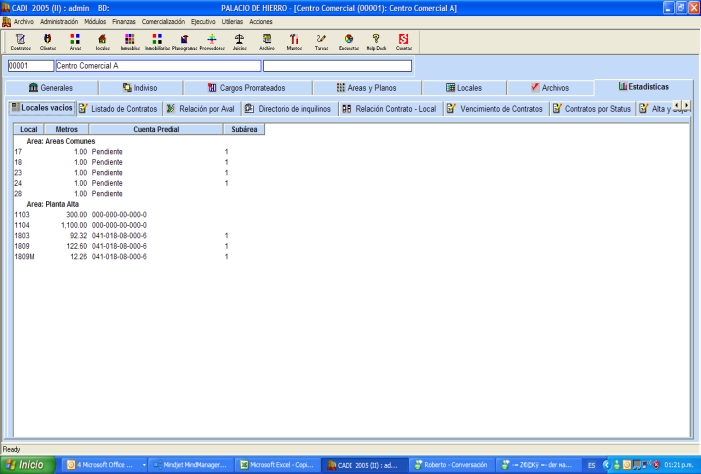Open the Proveedores toolbar icon
This screenshot has height=474, width=701.
click(x=211, y=40)
